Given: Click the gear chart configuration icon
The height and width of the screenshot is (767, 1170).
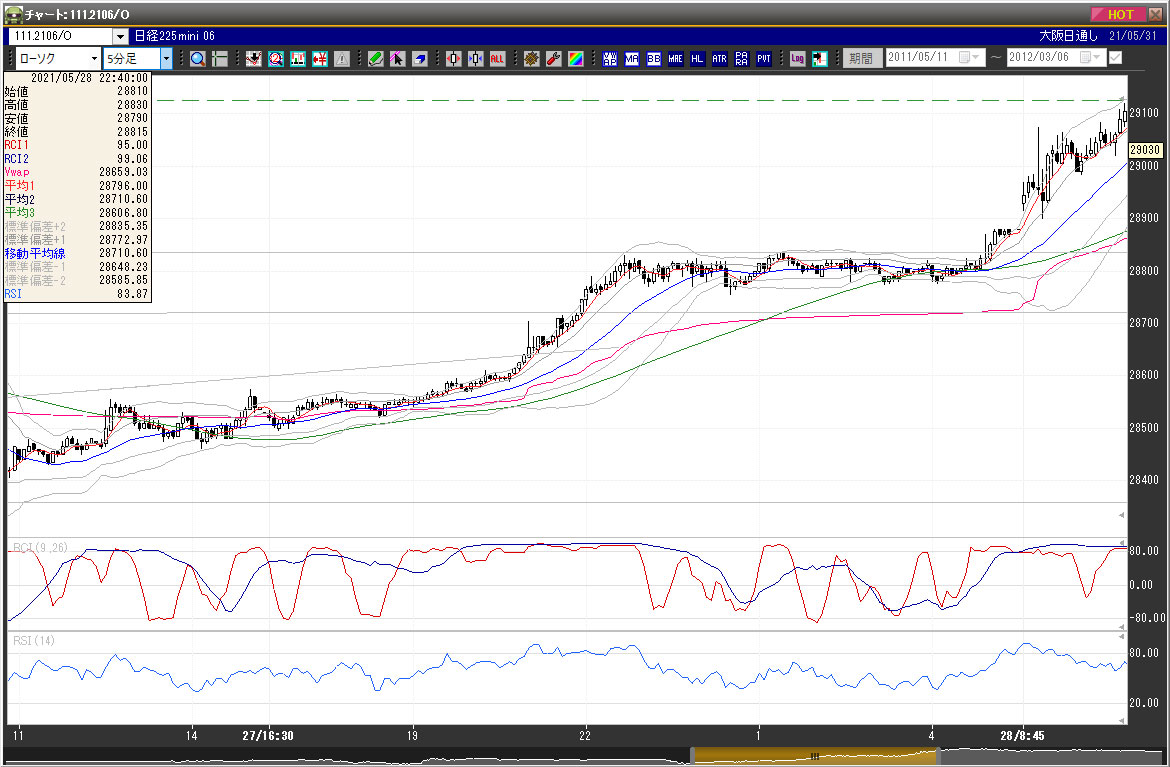Looking at the screenshot, I should (531, 58).
